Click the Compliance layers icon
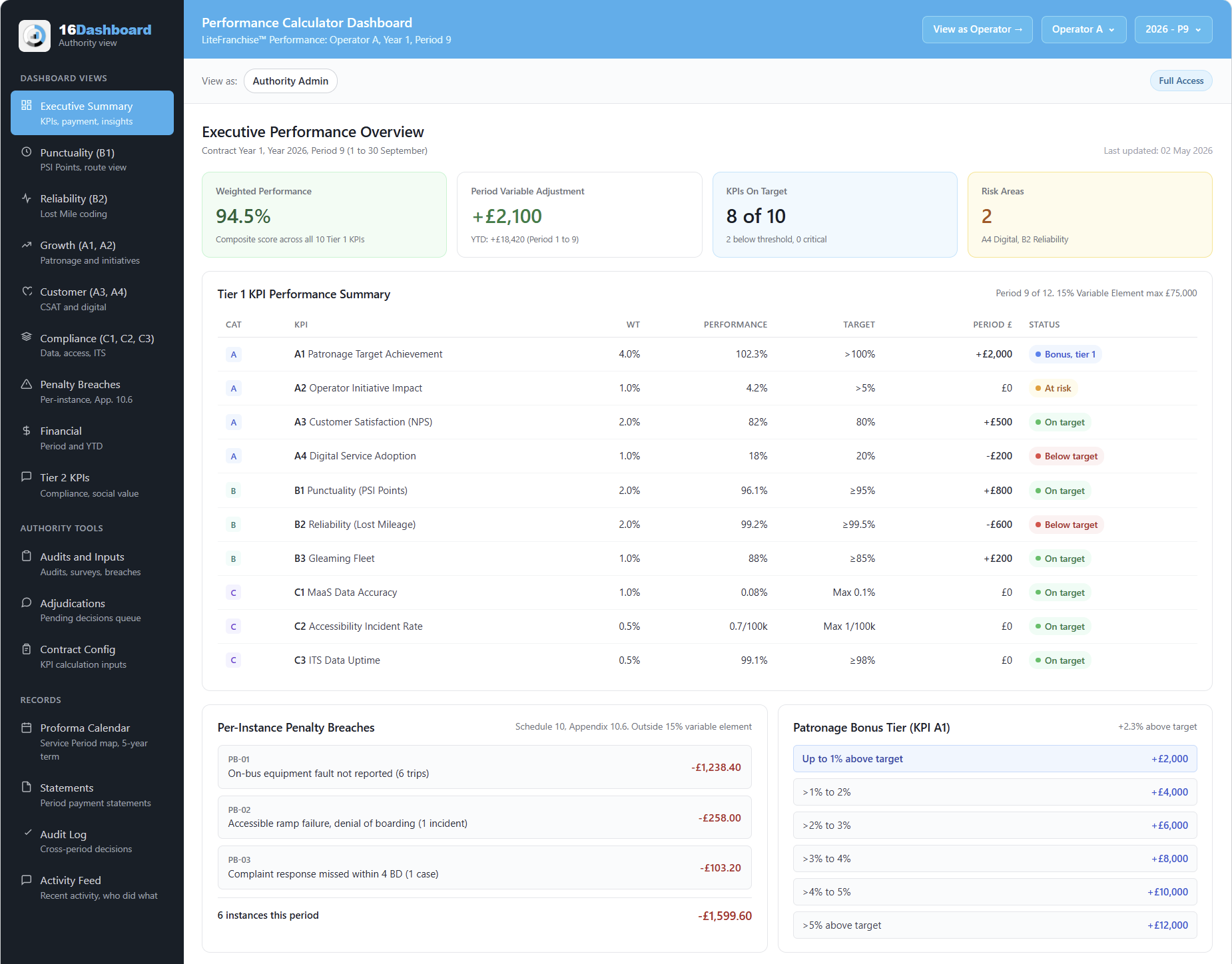1232x964 pixels. pyautogui.click(x=27, y=337)
